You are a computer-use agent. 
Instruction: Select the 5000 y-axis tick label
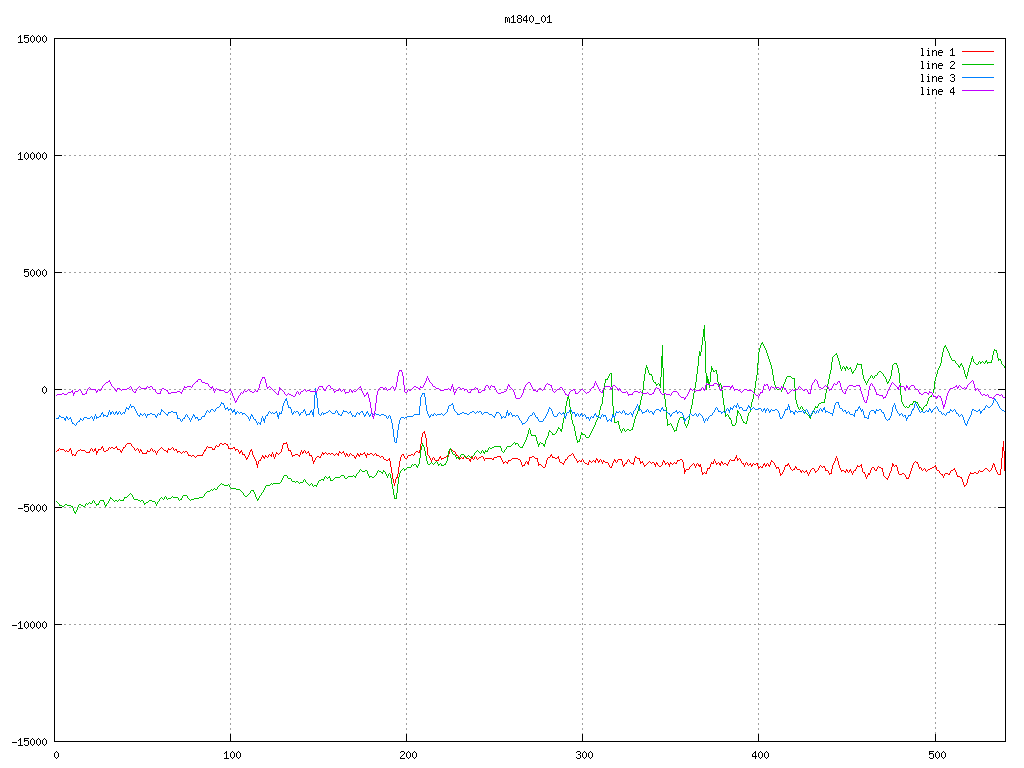tap(35, 273)
